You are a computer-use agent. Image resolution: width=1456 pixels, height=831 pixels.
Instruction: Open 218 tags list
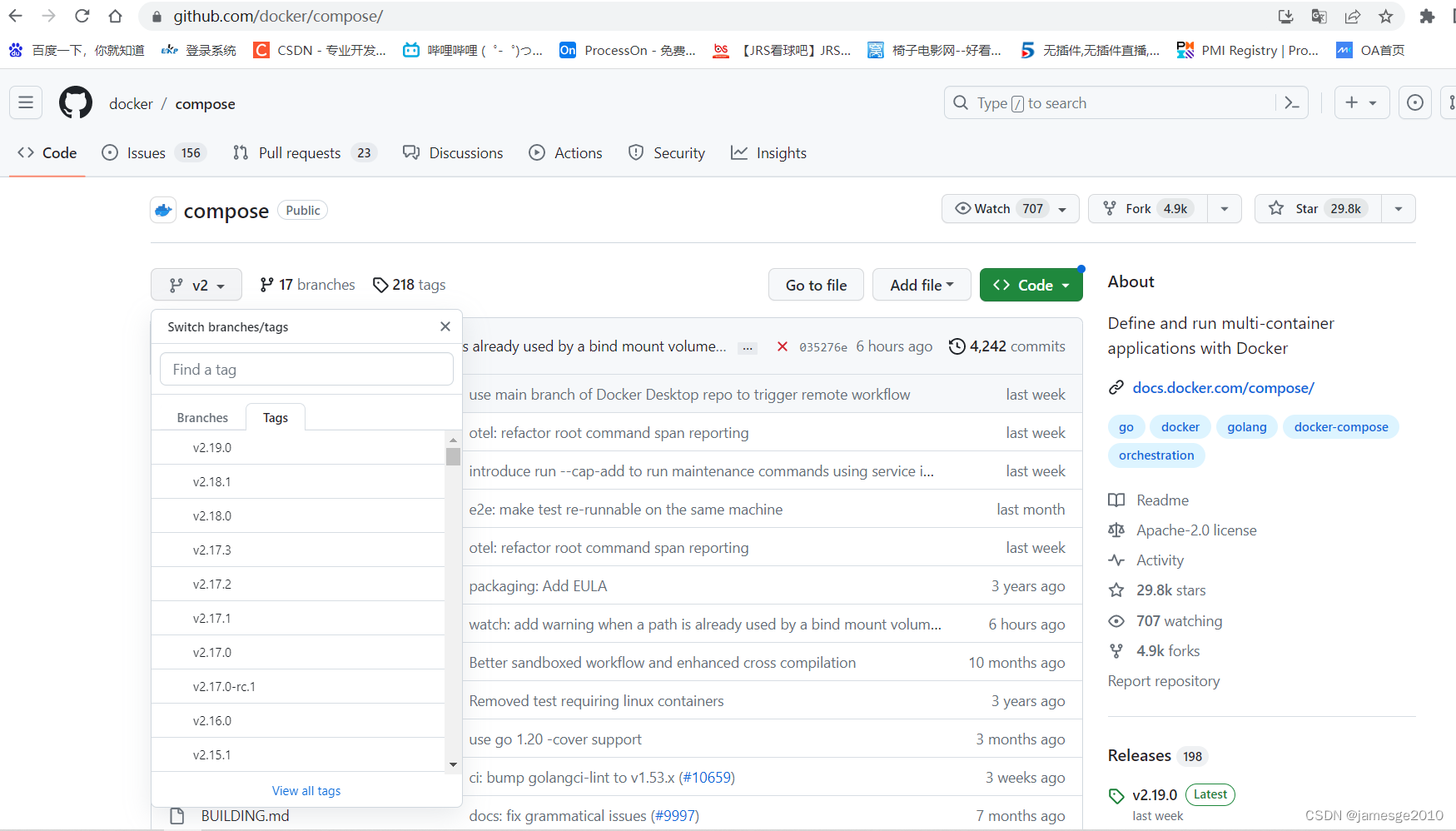(x=409, y=285)
